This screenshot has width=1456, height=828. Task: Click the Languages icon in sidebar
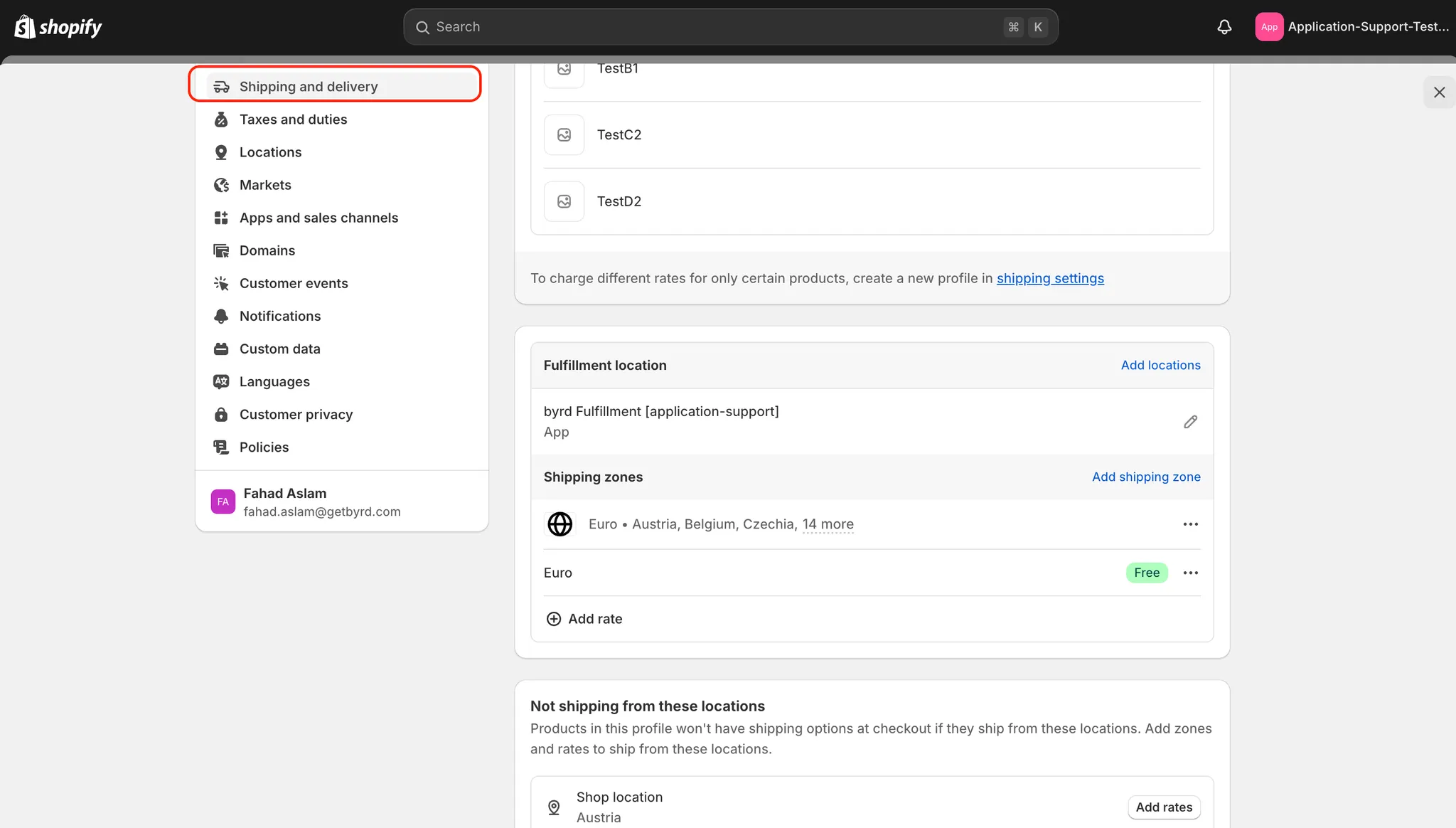[x=221, y=382]
